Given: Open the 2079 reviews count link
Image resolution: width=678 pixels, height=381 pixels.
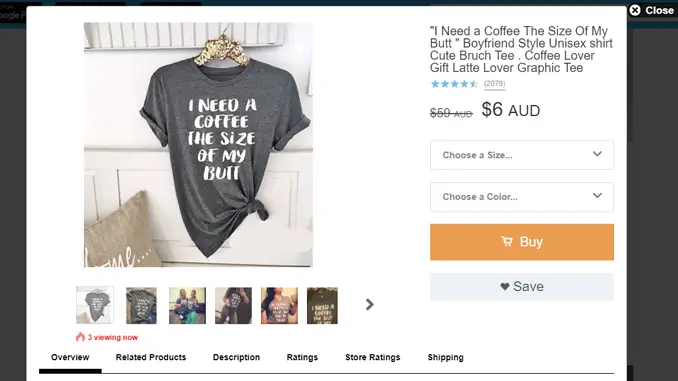Looking at the screenshot, I should [495, 83].
